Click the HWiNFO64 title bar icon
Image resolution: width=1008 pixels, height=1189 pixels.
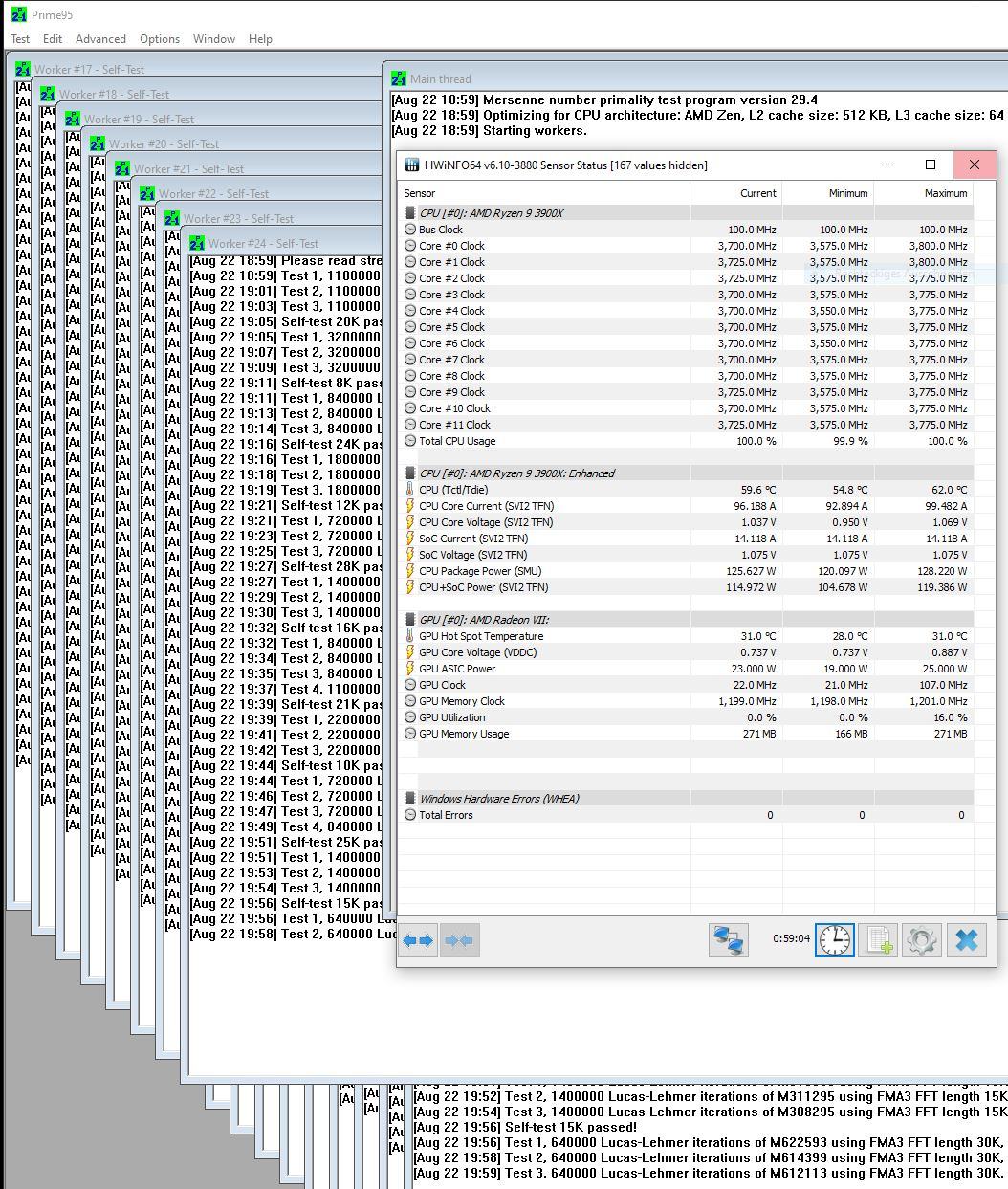(412, 165)
